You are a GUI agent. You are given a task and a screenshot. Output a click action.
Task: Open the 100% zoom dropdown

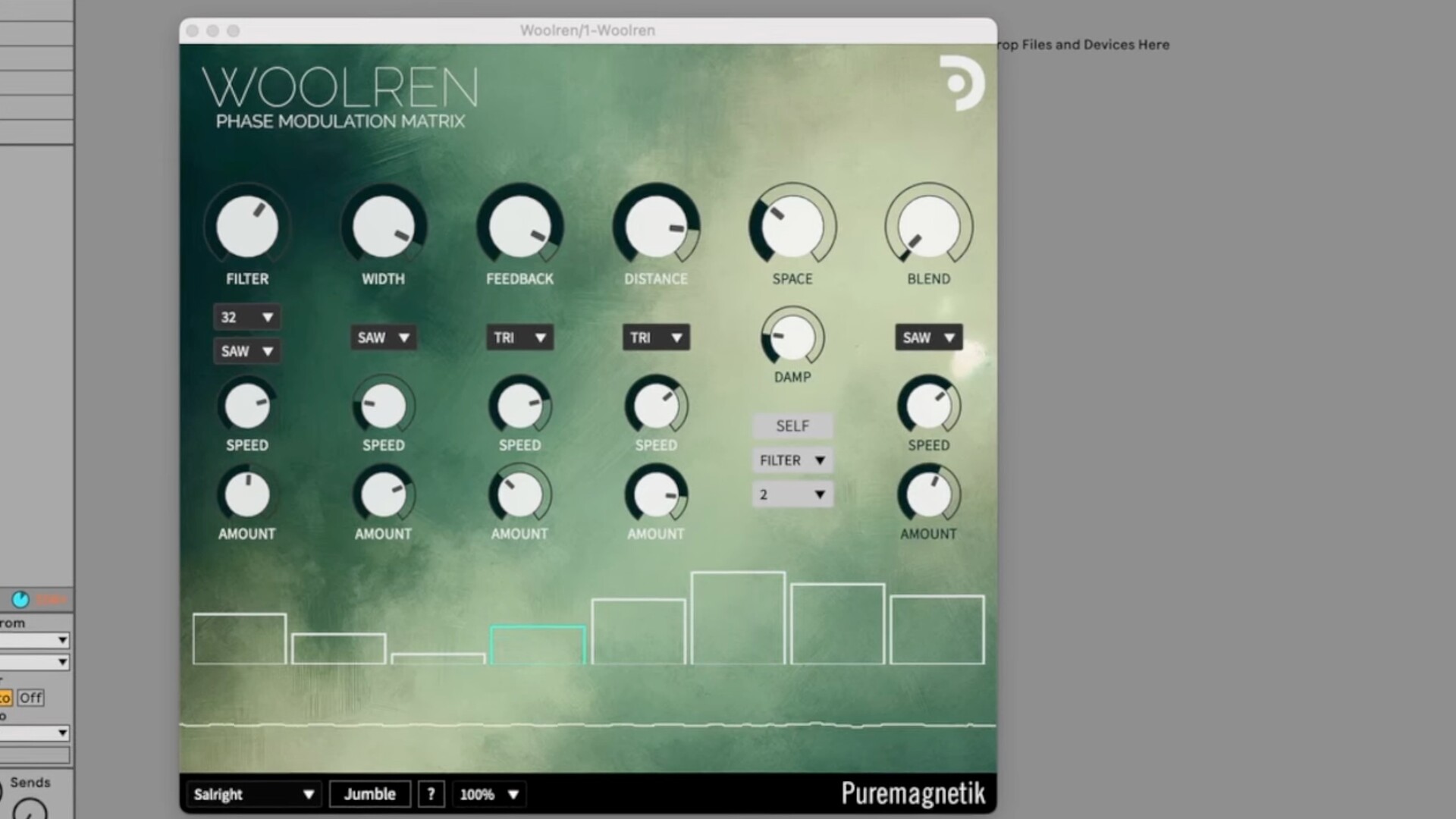489,794
